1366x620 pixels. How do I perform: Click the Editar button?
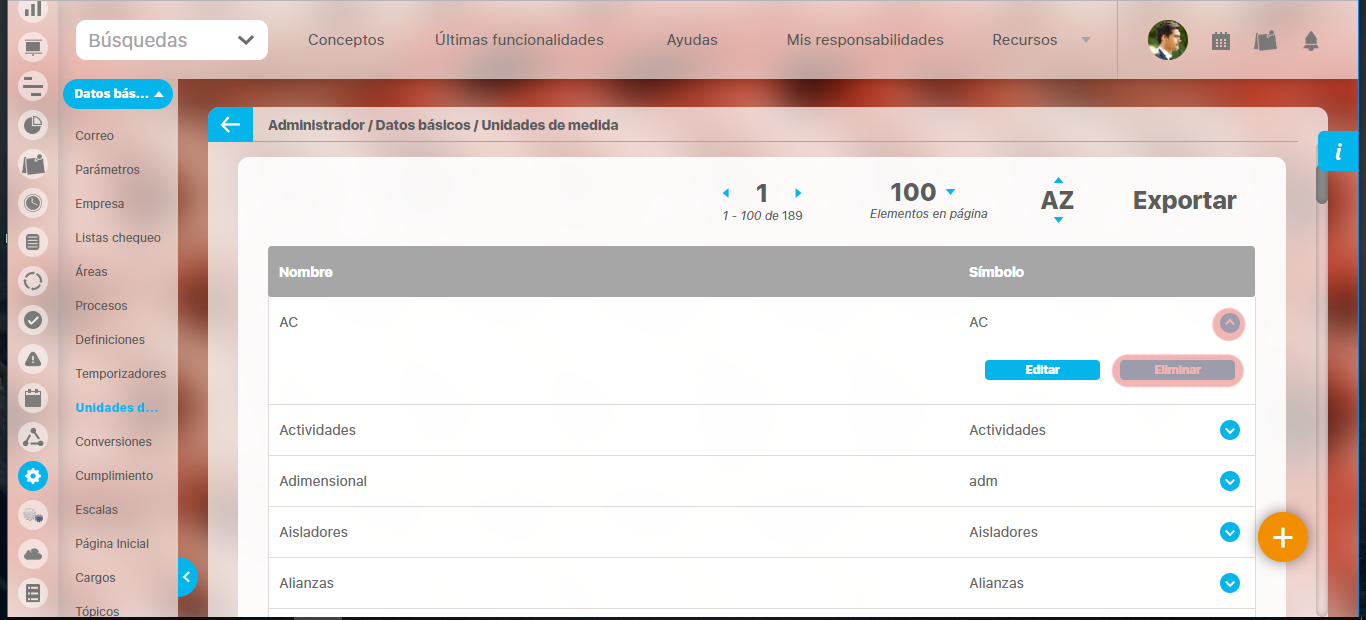[x=1042, y=370]
